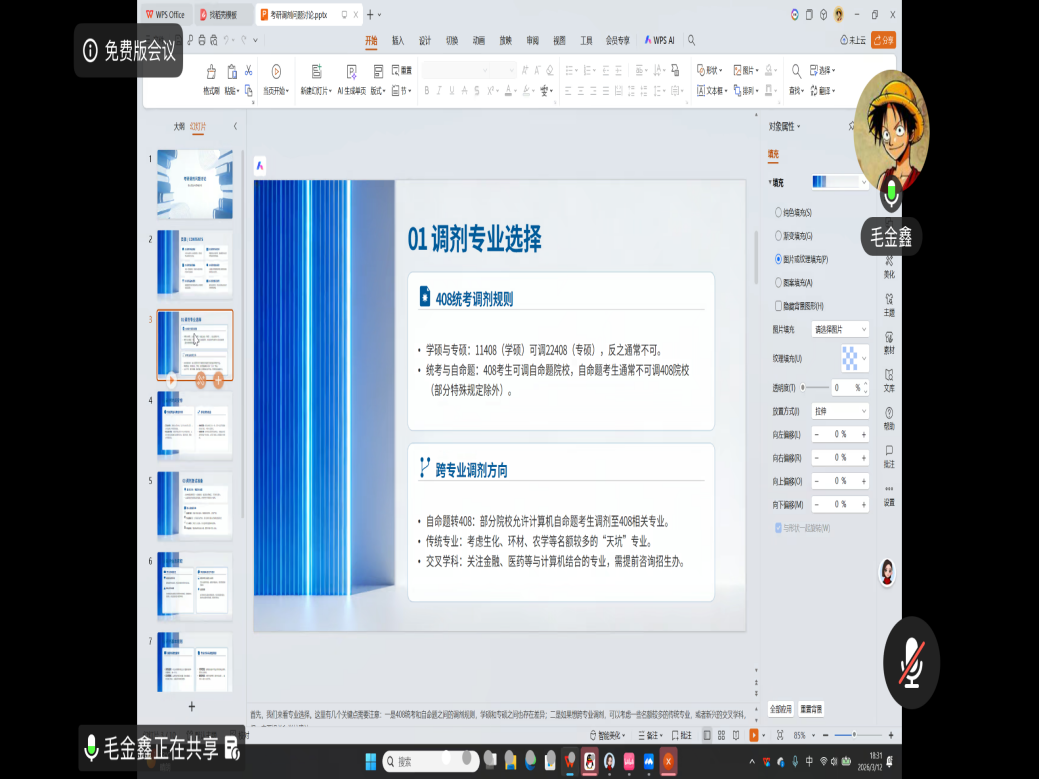Screen dimensions: 1039x779
Task: Switch to the 插入 ribbon tab
Action: [398, 41]
